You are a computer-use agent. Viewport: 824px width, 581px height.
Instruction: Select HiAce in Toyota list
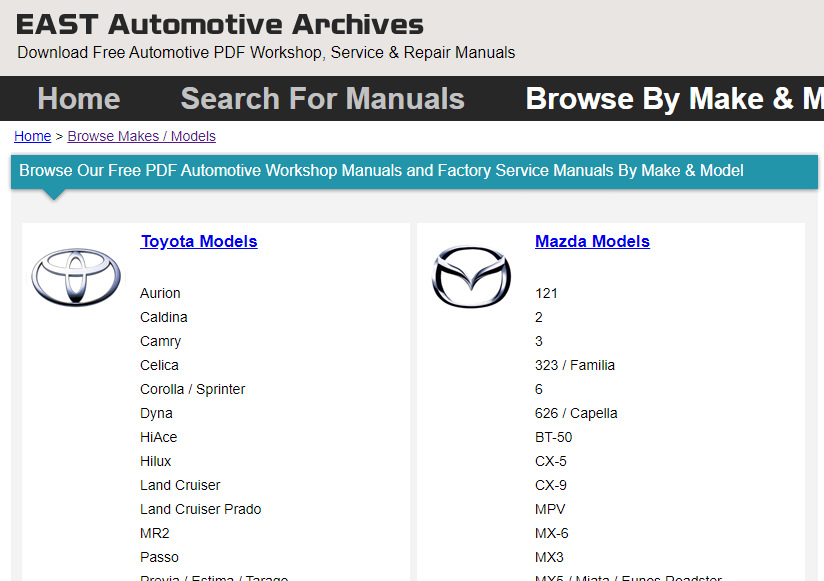point(159,437)
